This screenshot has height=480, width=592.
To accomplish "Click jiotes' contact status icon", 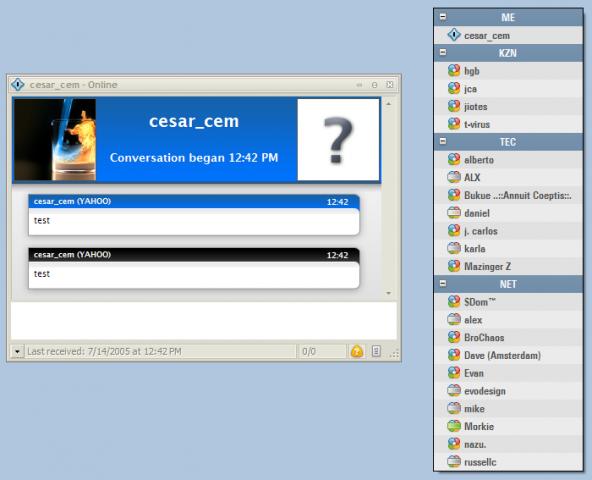I will [x=453, y=106].
